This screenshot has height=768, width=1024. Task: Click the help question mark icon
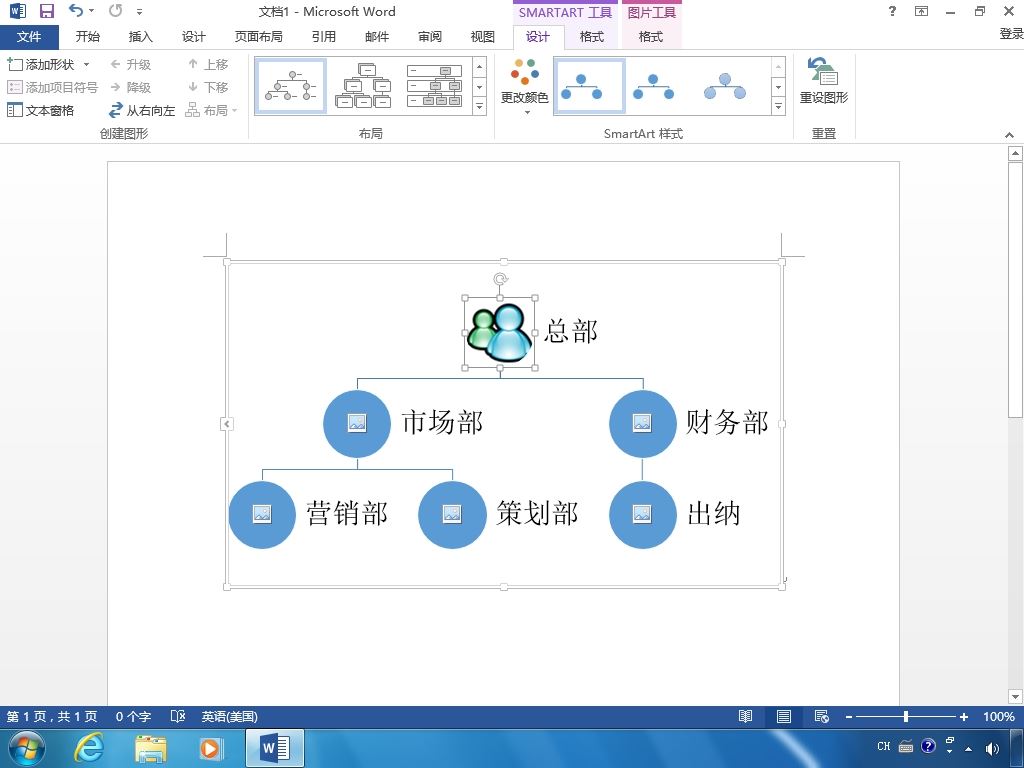coord(892,11)
